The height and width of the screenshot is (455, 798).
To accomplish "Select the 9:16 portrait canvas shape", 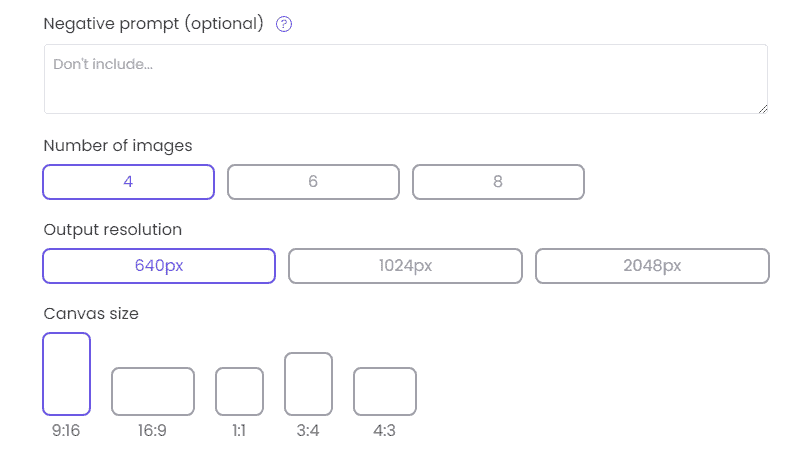I will pos(67,374).
